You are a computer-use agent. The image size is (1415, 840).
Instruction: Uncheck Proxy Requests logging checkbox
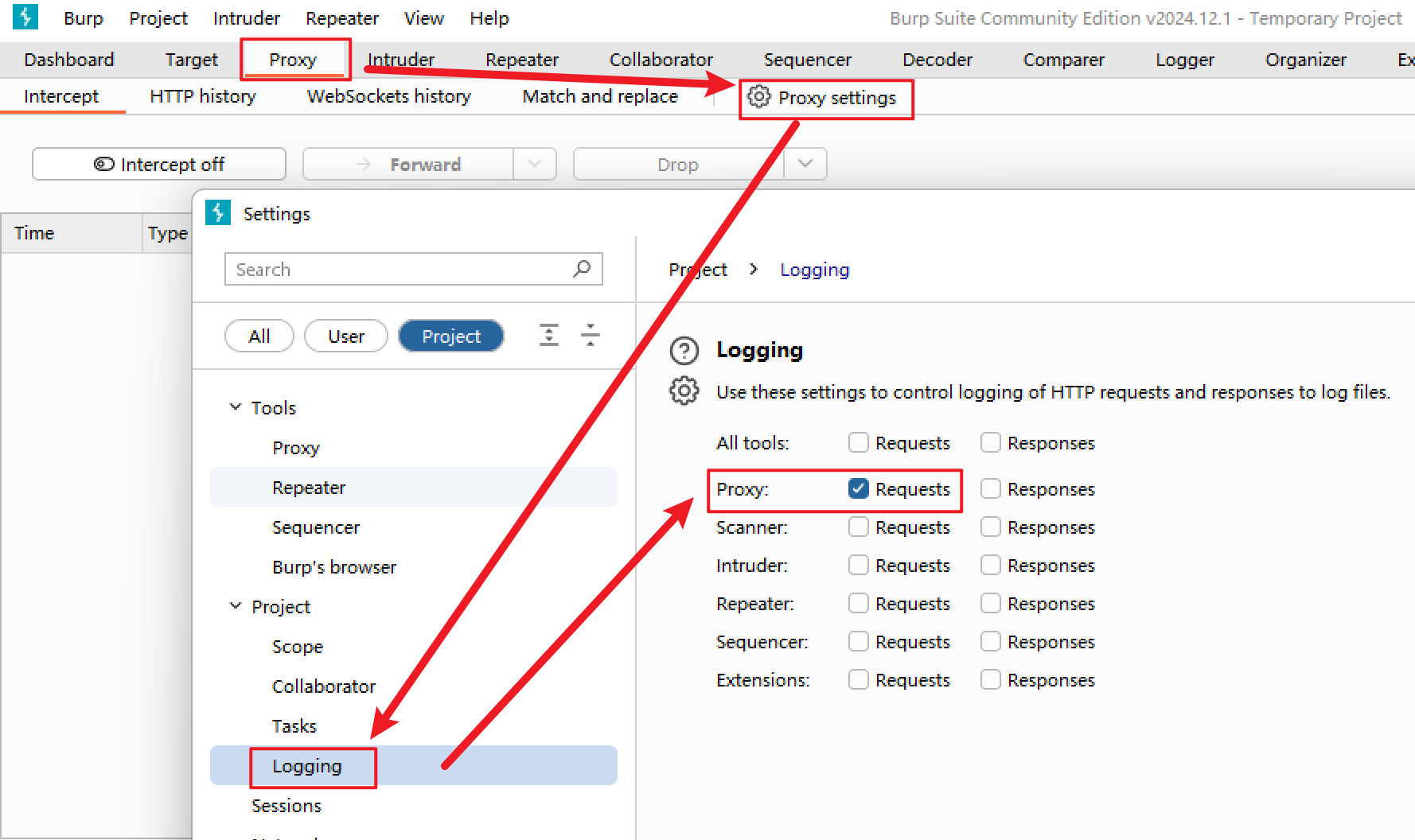858,488
